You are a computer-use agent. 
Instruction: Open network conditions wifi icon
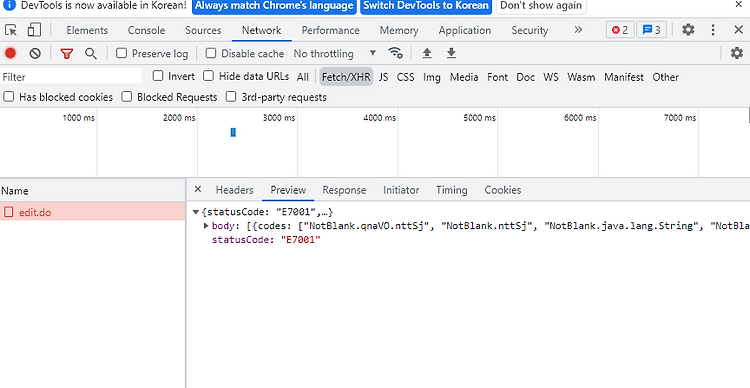(x=396, y=53)
